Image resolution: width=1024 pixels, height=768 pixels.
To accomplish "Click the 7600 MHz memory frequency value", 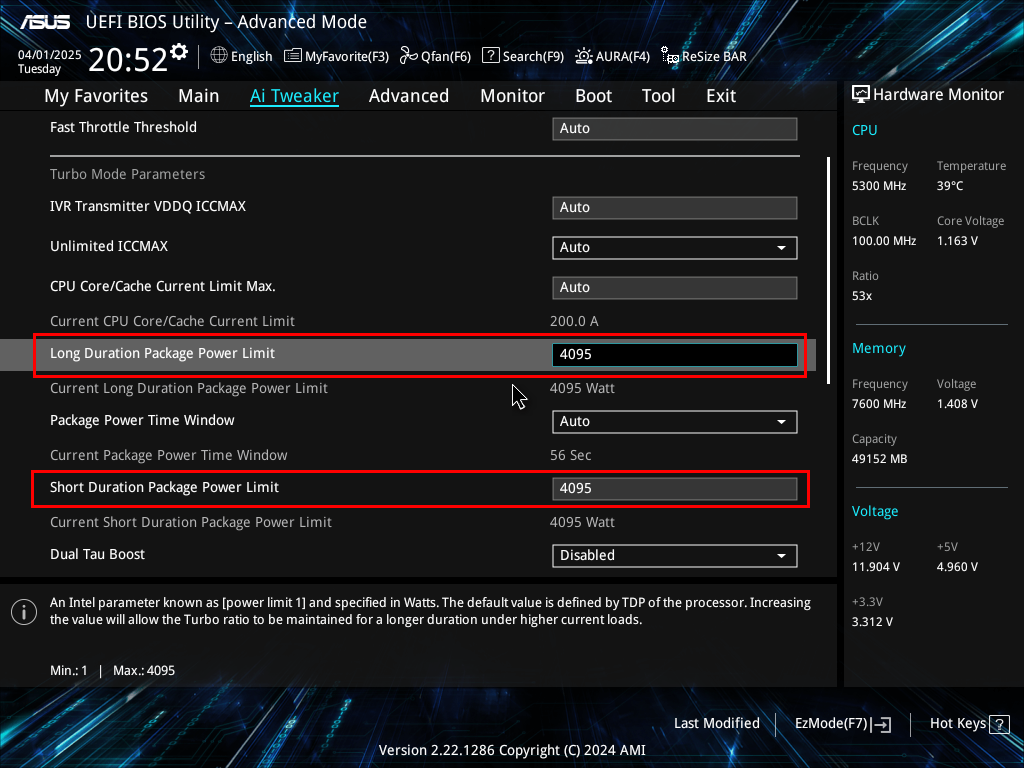I will click(879, 404).
